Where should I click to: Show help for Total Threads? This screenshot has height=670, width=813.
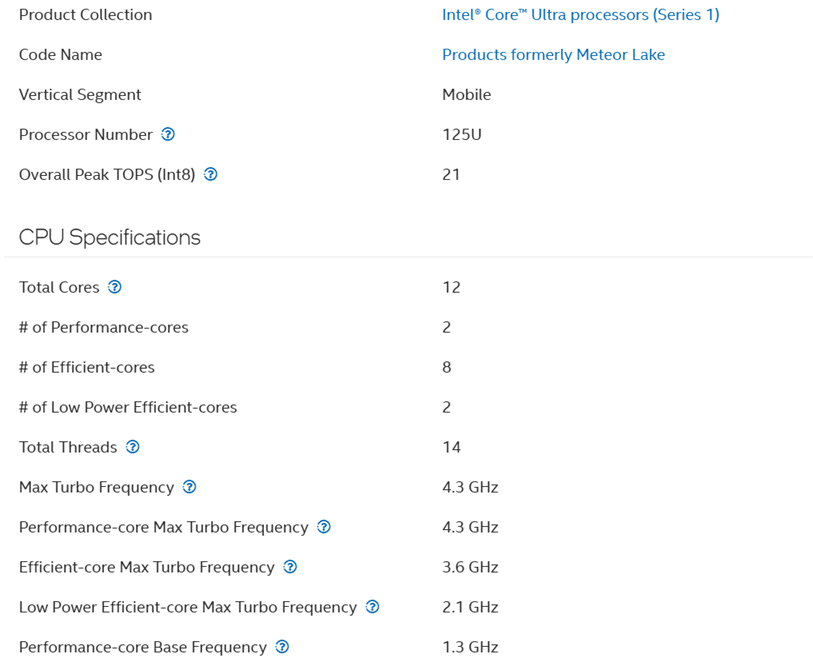[x=132, y=447]
